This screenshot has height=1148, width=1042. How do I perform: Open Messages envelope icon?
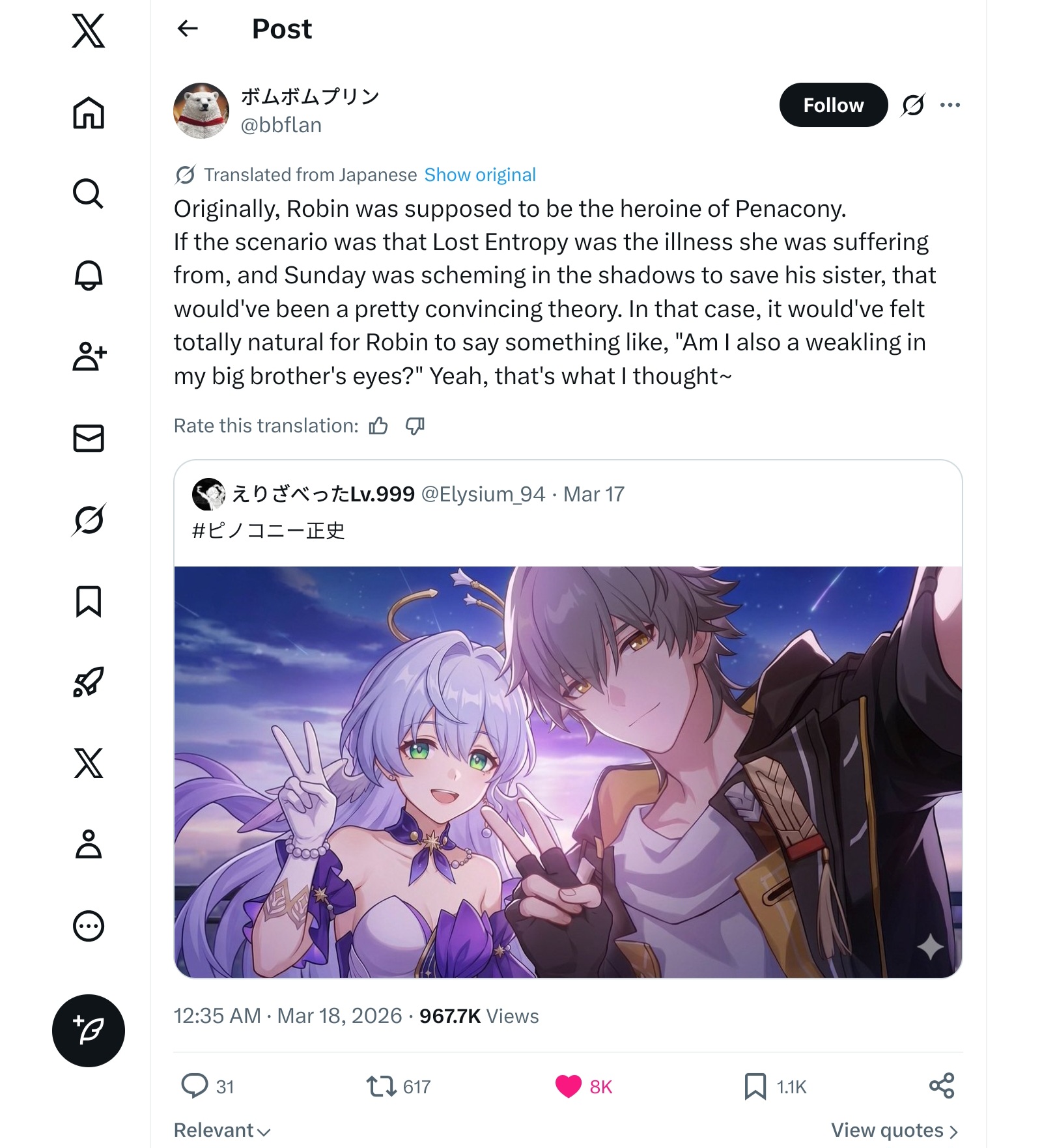click(89, 438)
